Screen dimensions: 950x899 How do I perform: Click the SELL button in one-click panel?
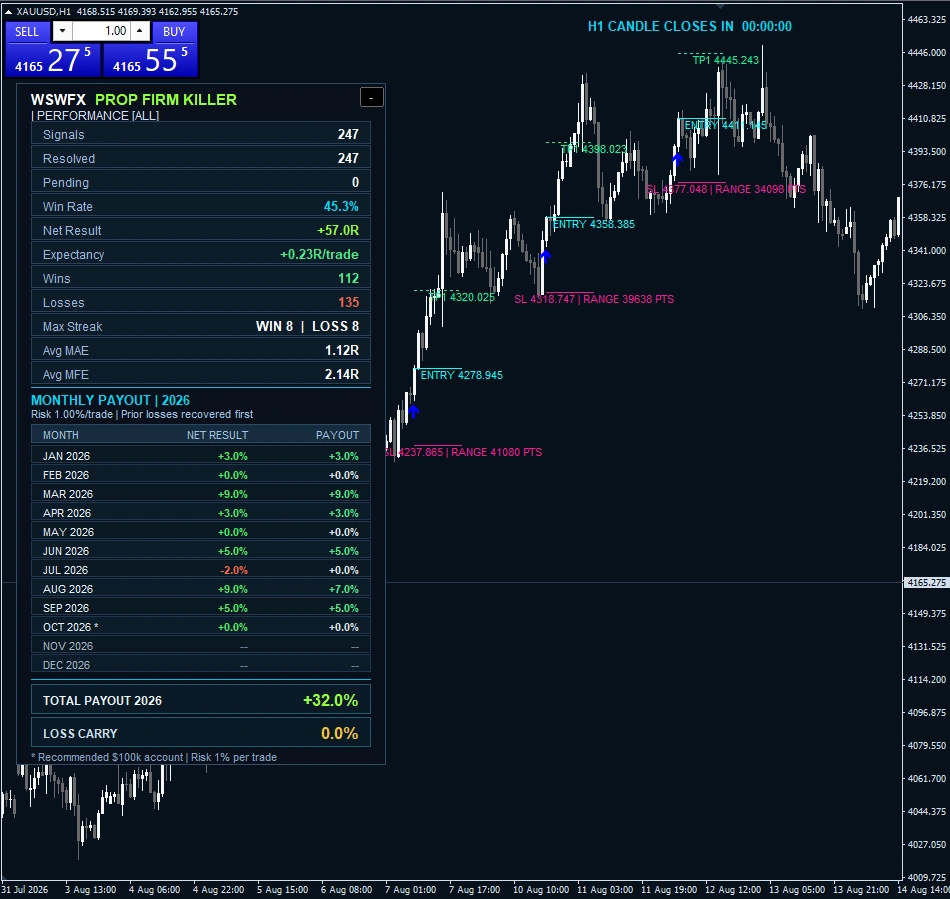pos(27,32)
